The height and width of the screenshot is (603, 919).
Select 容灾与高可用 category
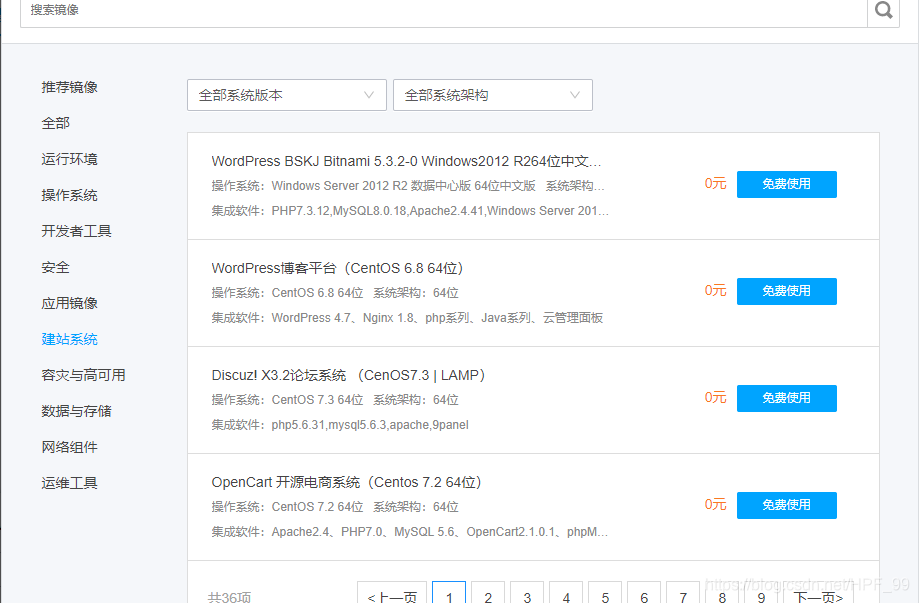[x=83, y=375]
